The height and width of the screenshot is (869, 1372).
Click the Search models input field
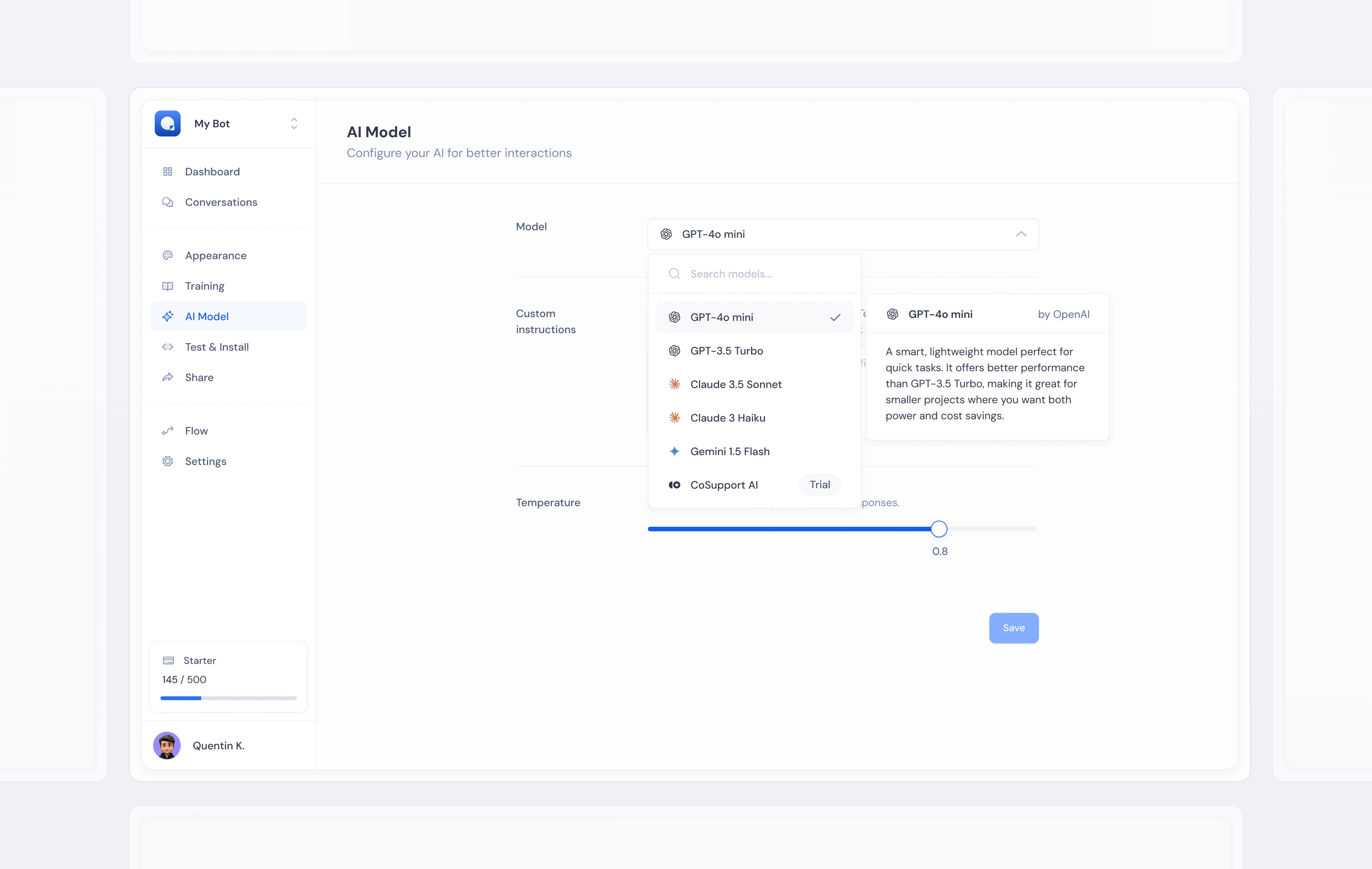coord(754,274)
